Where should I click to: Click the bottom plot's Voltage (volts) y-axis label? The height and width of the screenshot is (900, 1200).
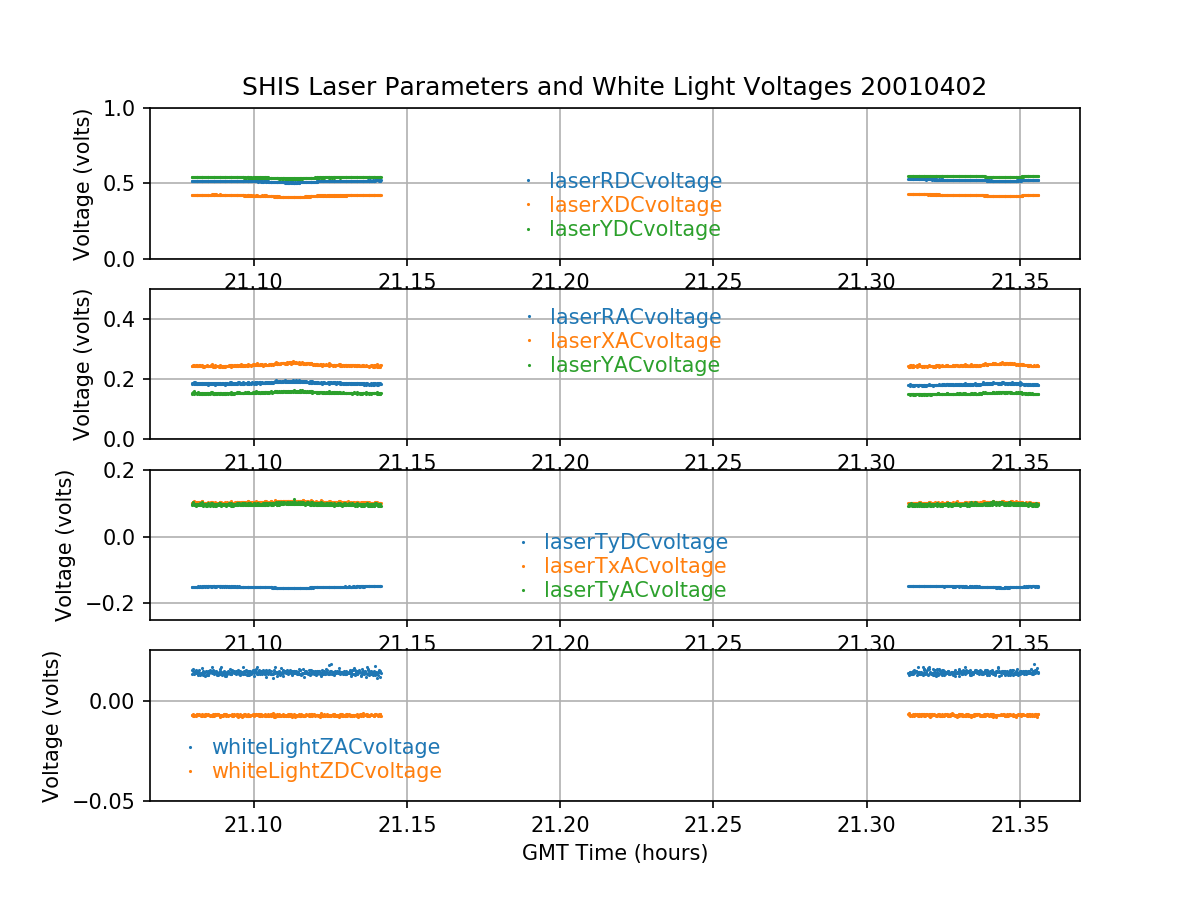point(52,726)
